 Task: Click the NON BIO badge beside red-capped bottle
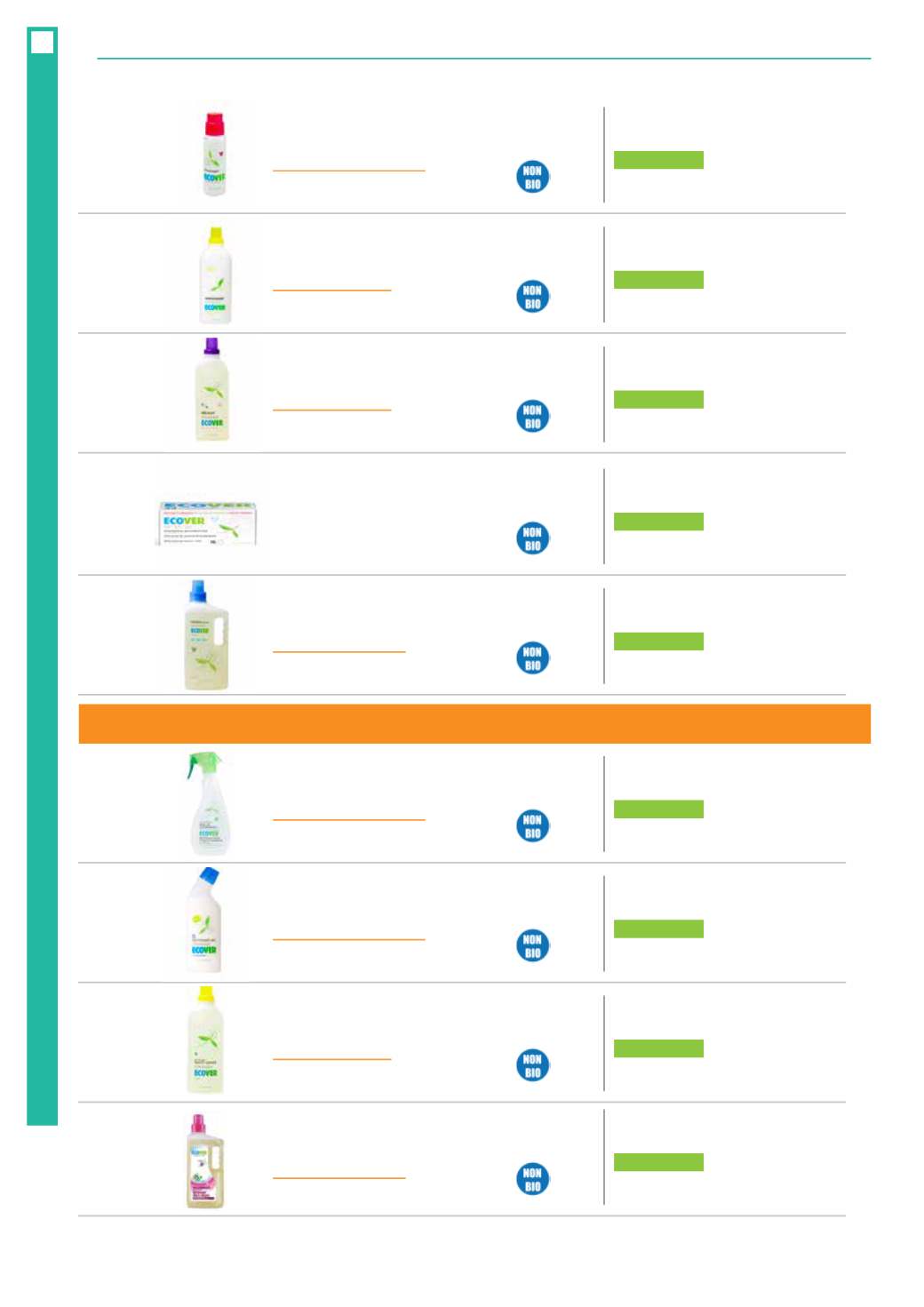[532, 177]
